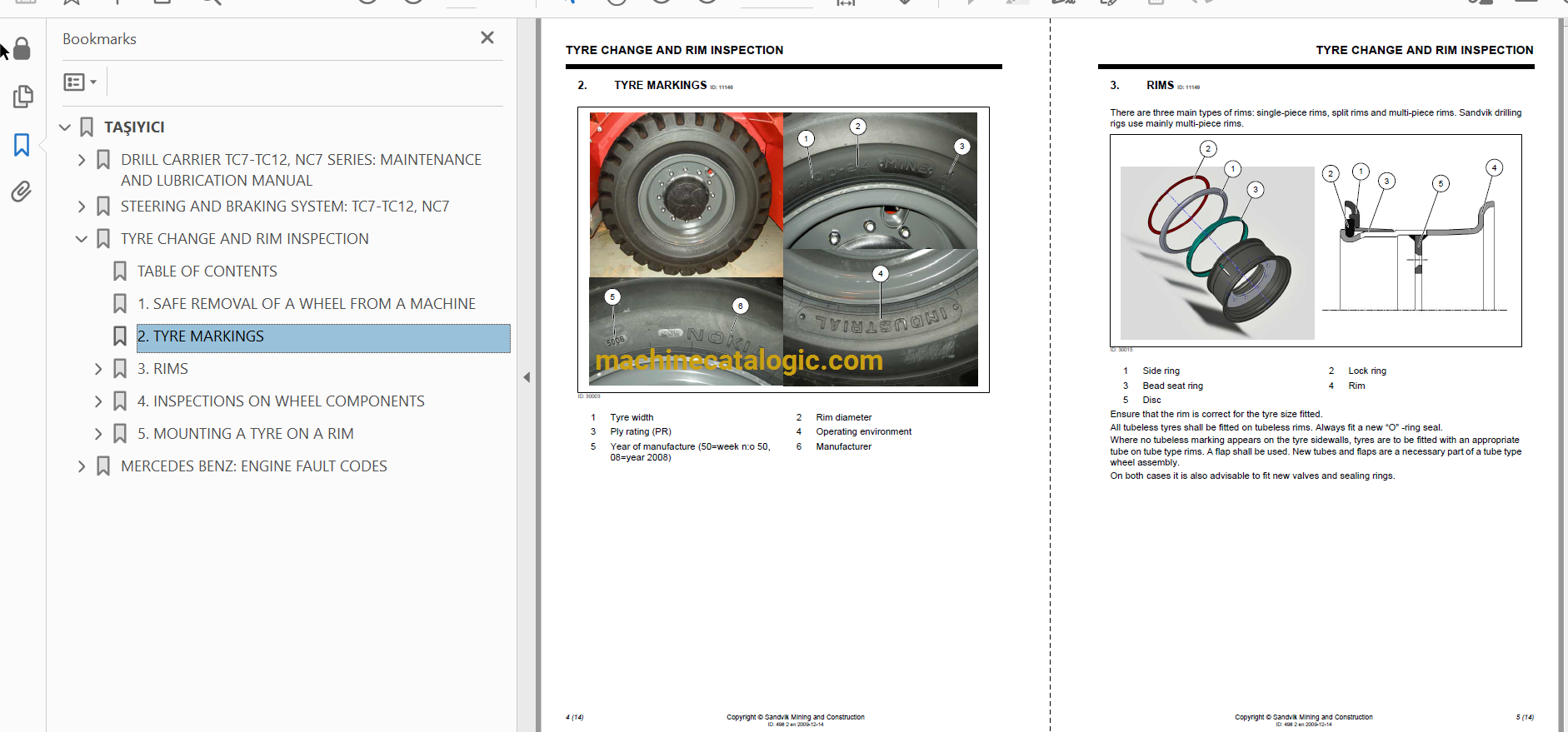Image resolution: width=1568 pixels, height=732 pixels.
Task: Collapse the TYRE CHANGE AND RIM INSPECTION bookmark
Action: [x=82, y=239]
